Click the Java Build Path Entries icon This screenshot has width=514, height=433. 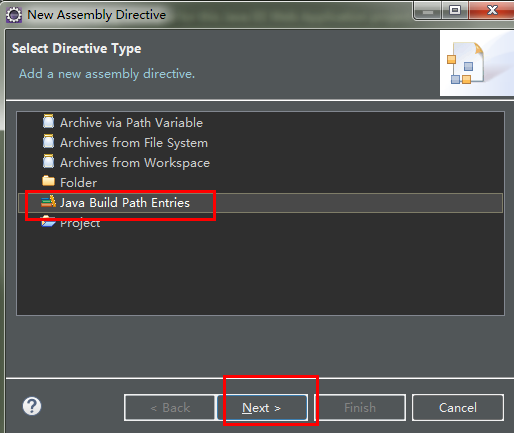click(48, 202)
